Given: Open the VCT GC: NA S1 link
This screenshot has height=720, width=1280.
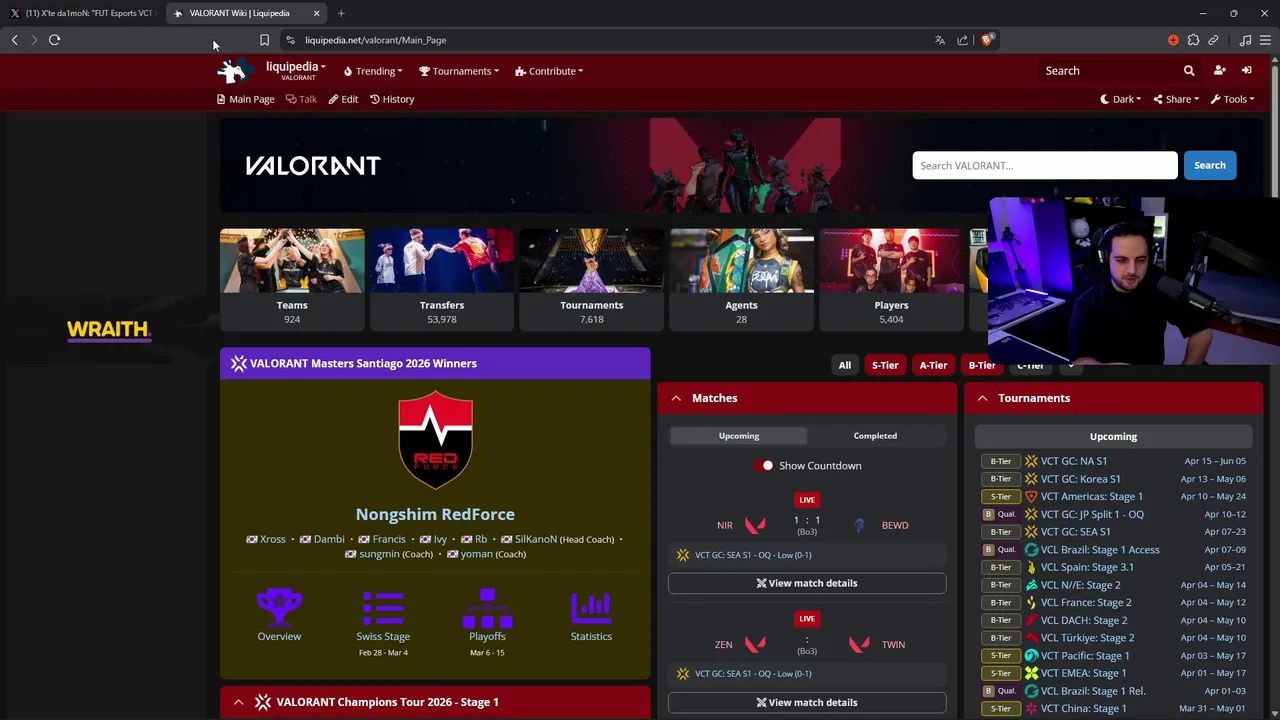Looking at the screenshot, I should [x=1073, y=461].
